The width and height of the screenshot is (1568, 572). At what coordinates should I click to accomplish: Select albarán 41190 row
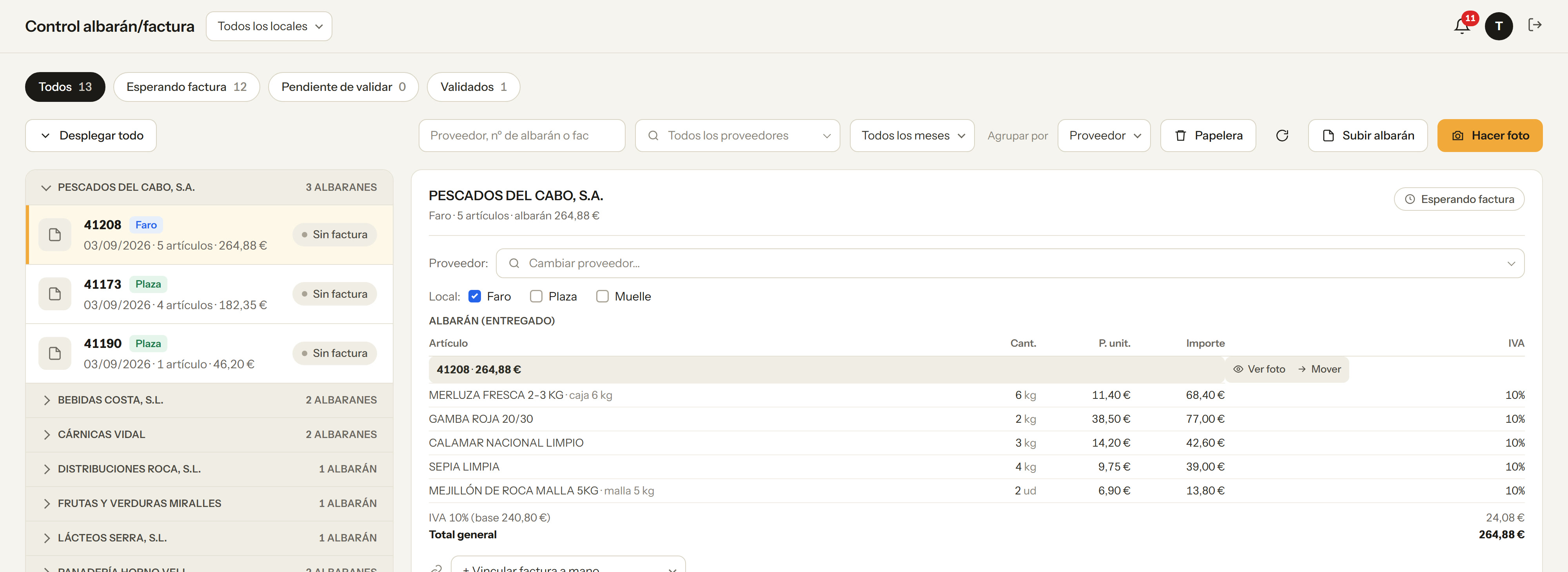click(x=209, y=353)
